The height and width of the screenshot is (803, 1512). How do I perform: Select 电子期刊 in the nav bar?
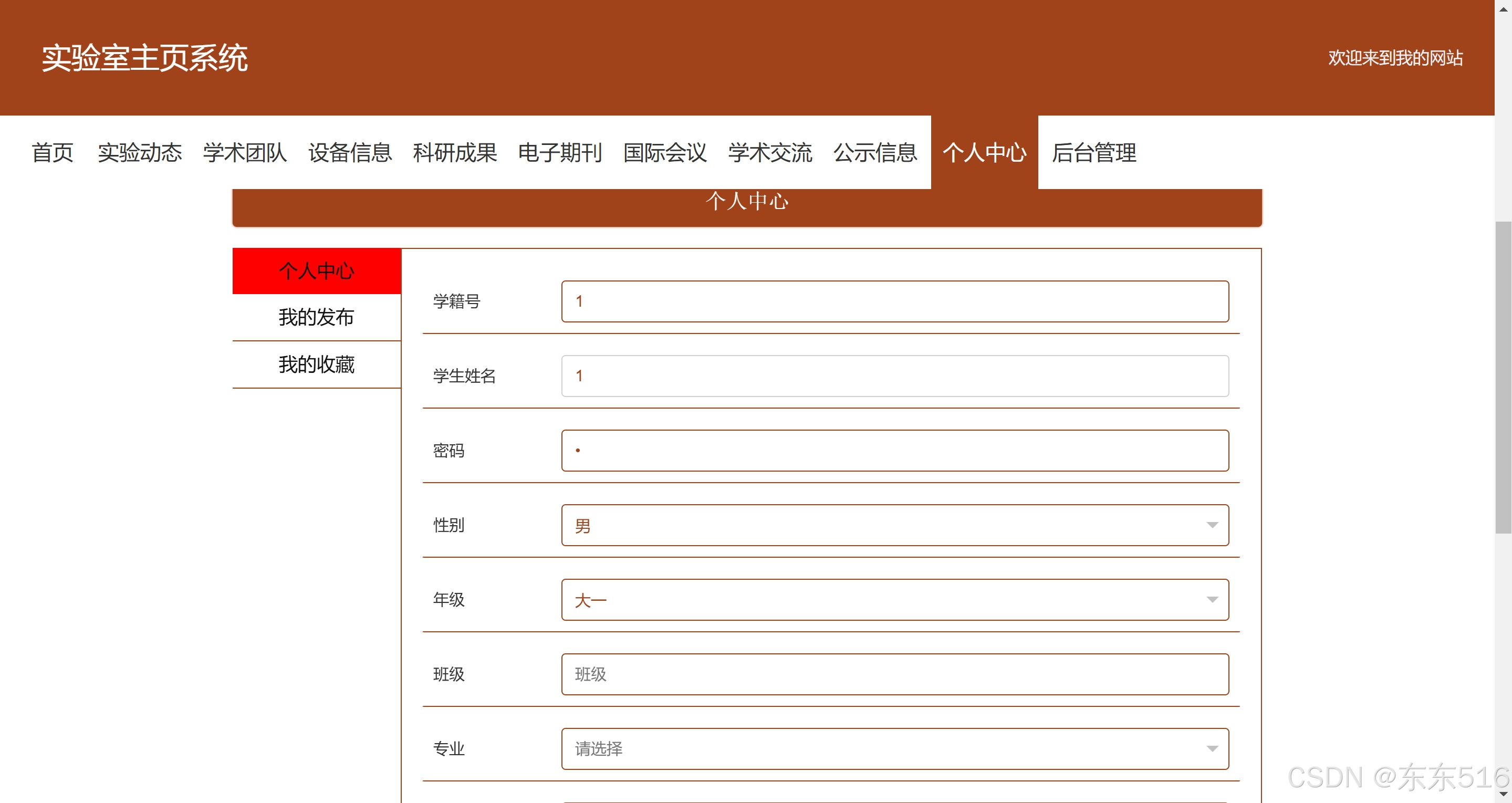coord(560,153)
